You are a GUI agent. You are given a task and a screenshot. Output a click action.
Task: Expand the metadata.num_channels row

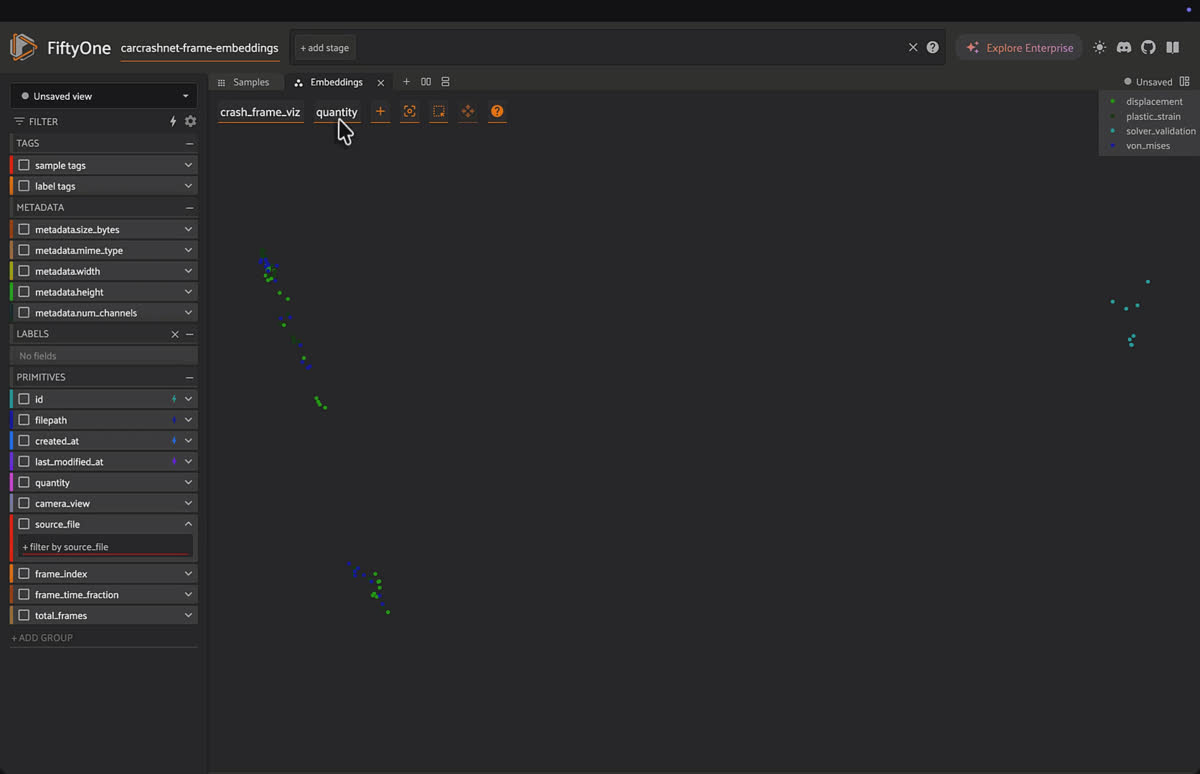[x=188, y=313]
